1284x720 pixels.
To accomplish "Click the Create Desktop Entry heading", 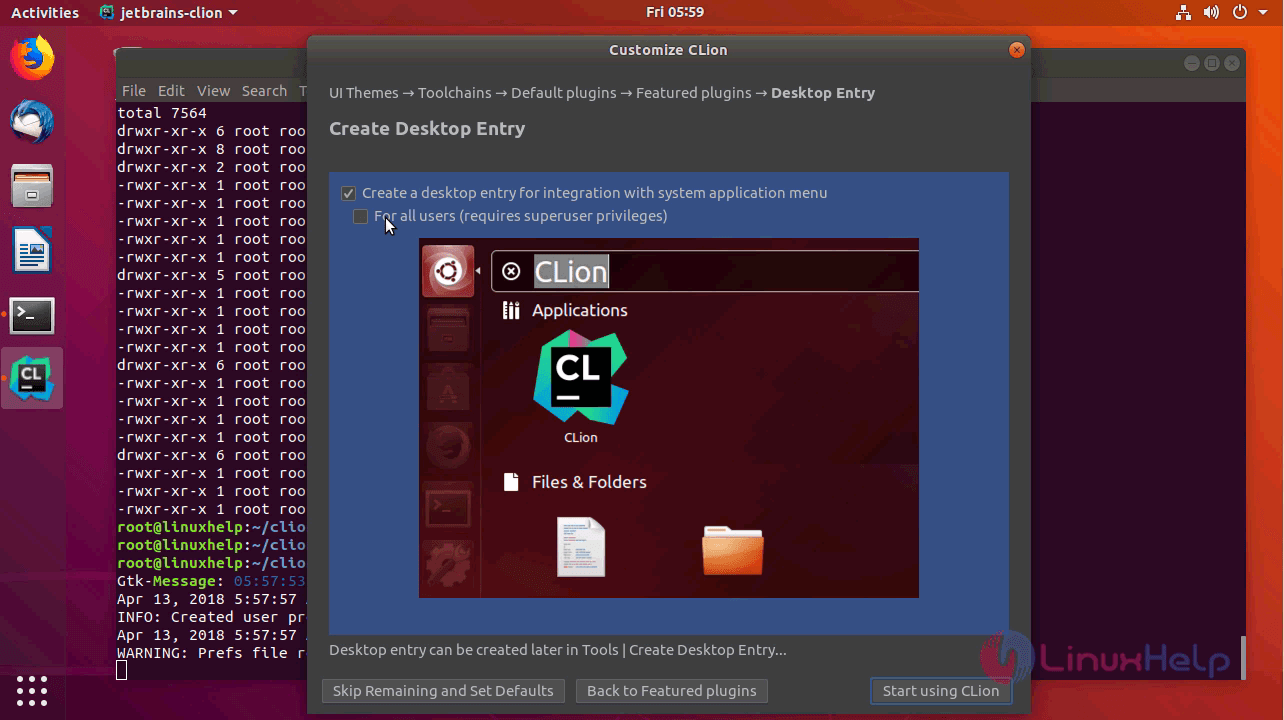I will pos(427,129).
